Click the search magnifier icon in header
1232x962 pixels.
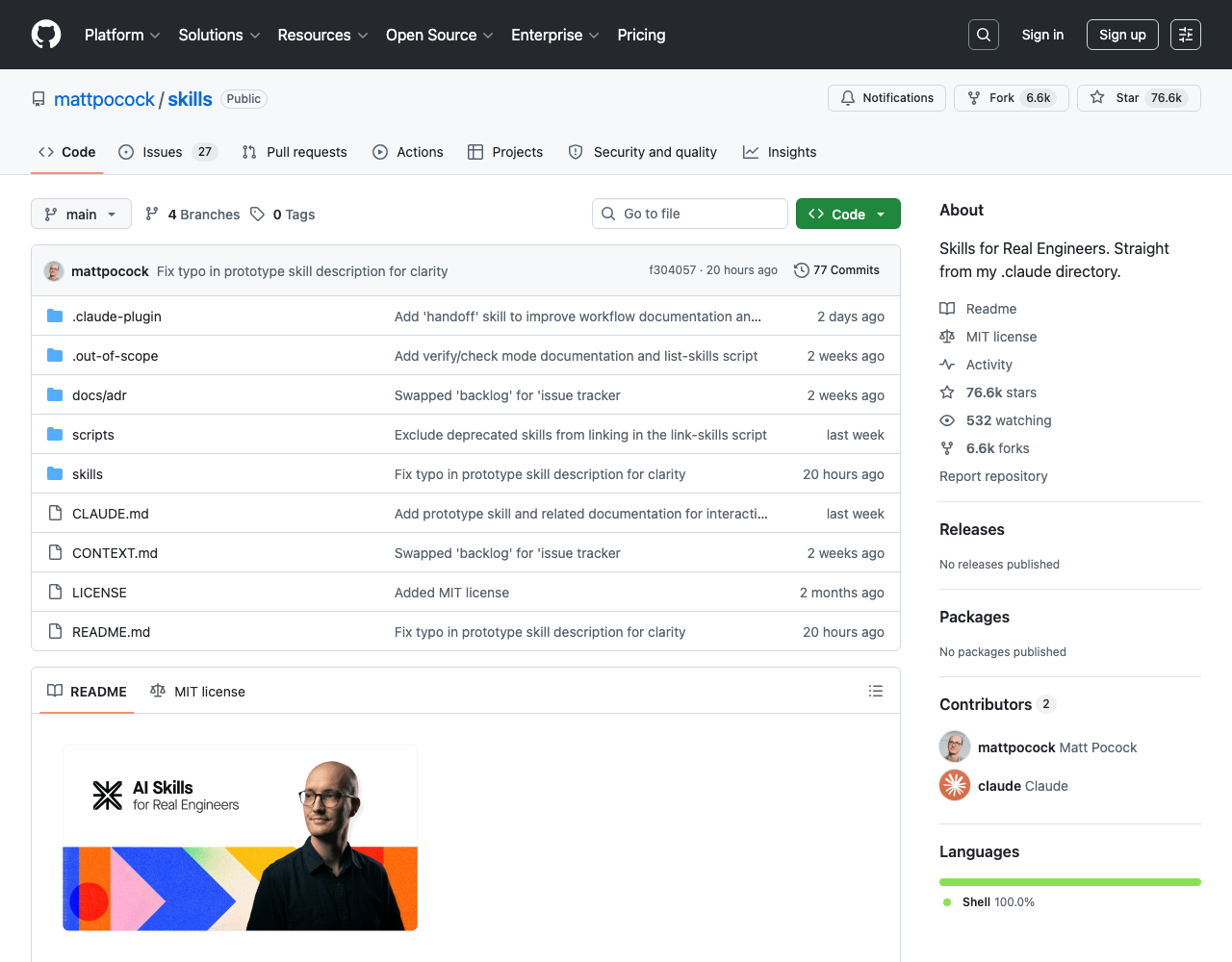click(984, 35)
